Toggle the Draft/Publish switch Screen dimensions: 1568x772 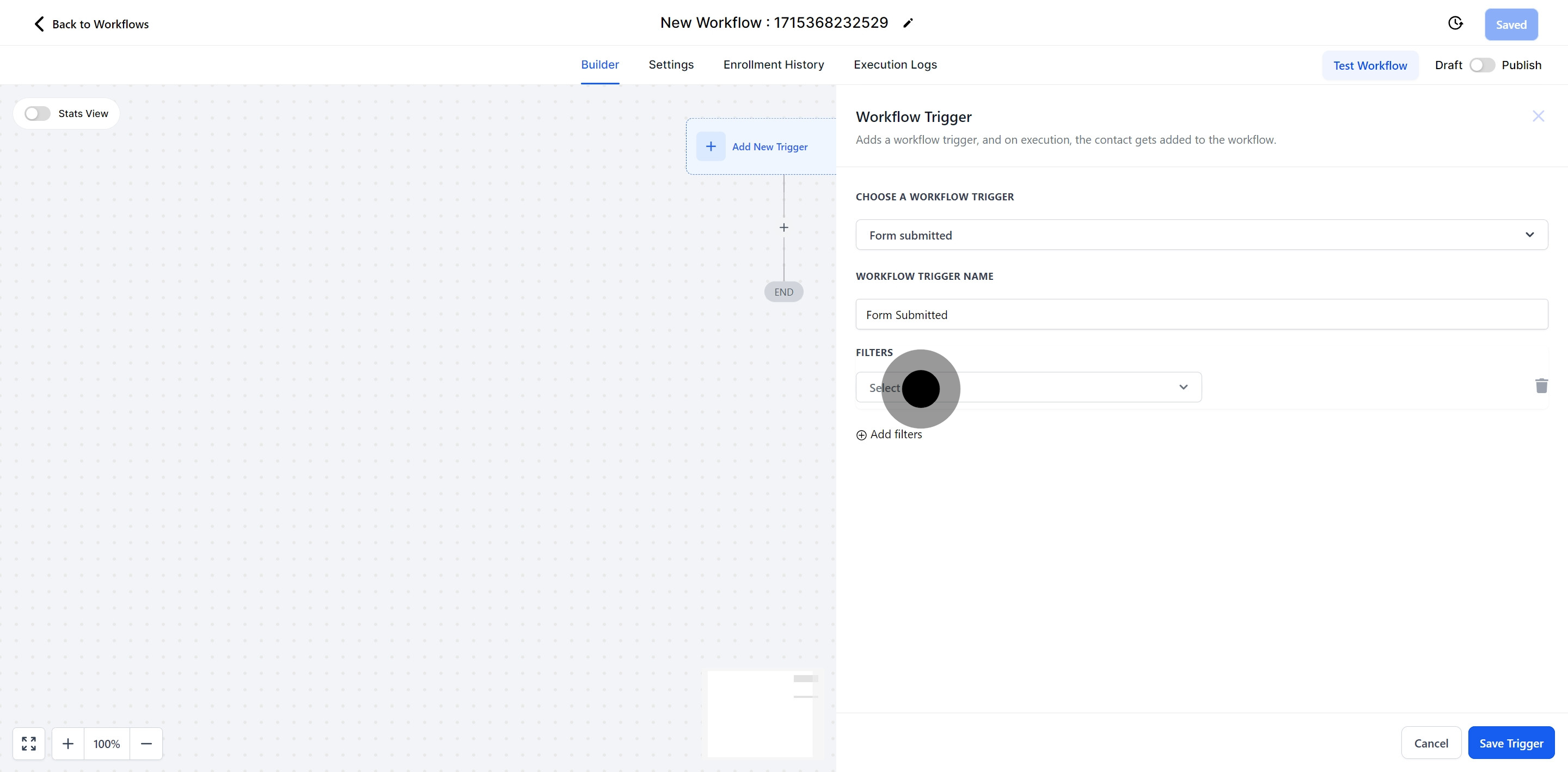[1481, 65]
